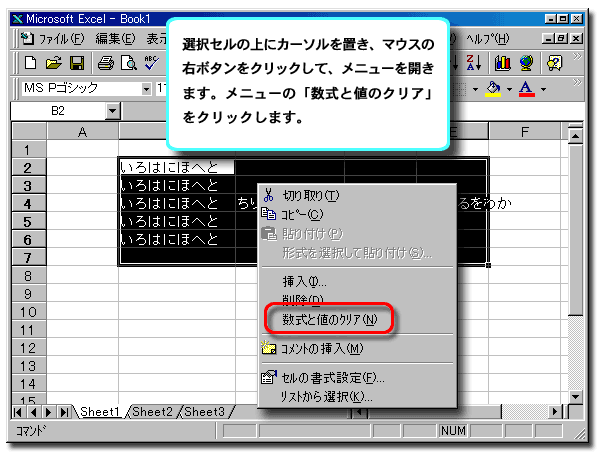The width and height of the screenshot is (600, 456).
Task: Click the NUM status bar indicator
Action: (453, 431)
